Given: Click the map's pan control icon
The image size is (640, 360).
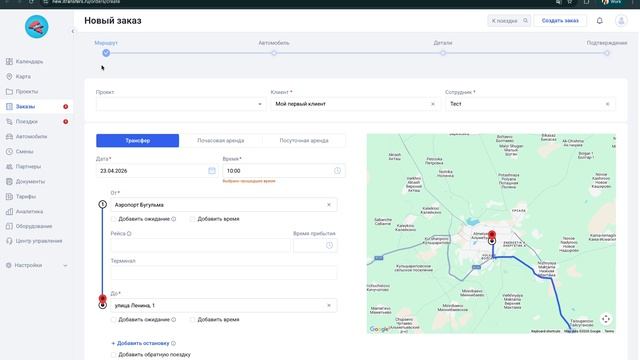Looking at the screenshot, I should pos(606,319).
